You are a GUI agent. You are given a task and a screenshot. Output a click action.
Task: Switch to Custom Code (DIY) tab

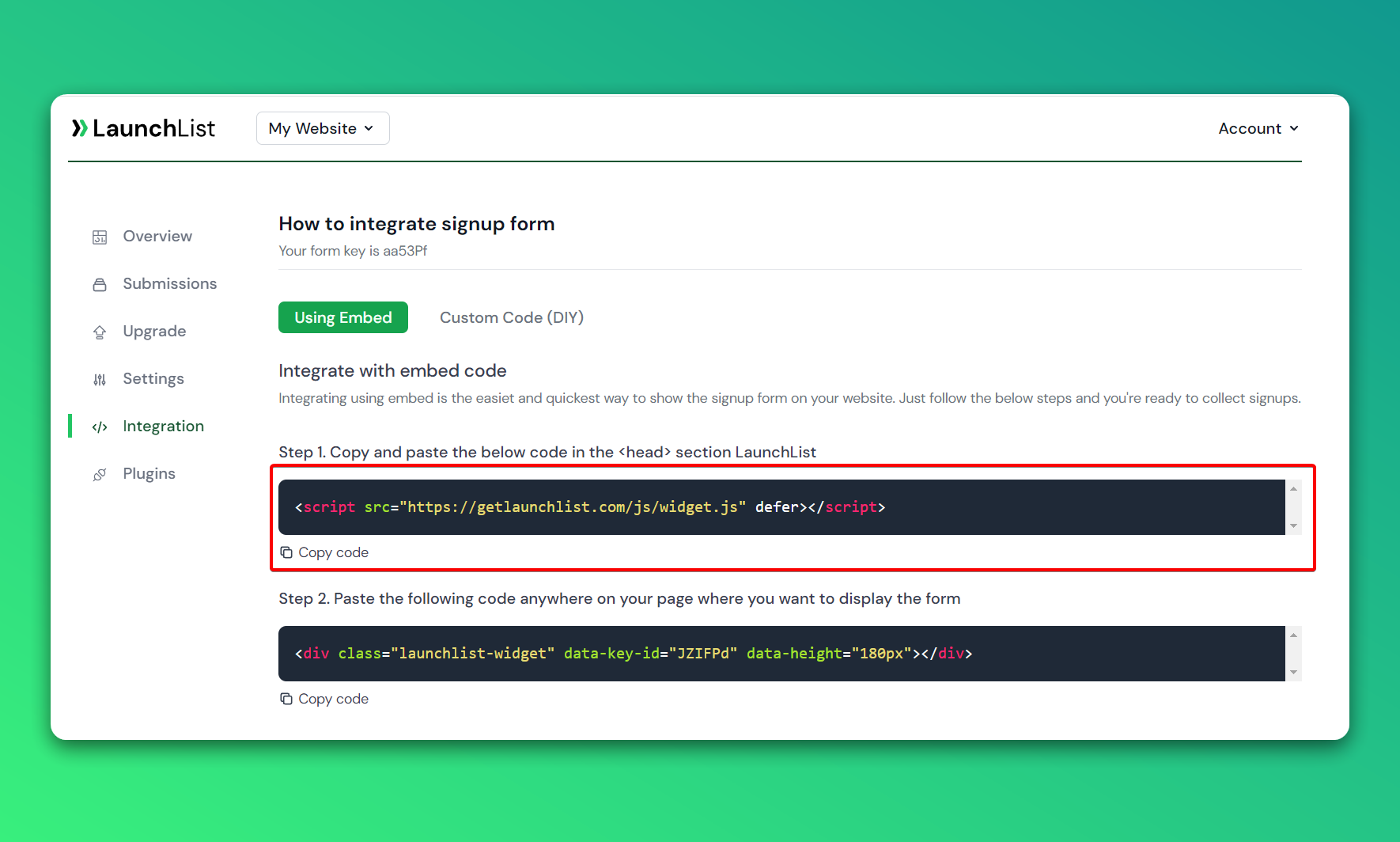click(512, 317)
